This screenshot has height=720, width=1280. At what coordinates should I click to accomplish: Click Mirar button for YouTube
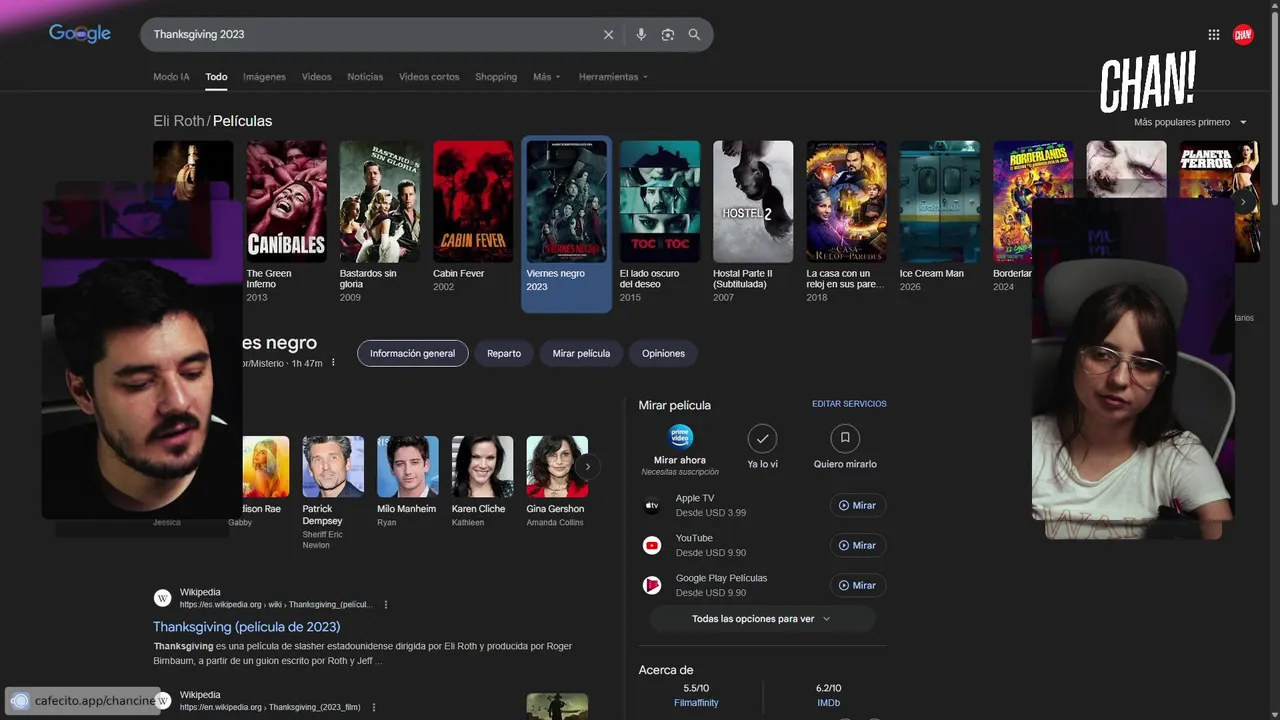858,546
